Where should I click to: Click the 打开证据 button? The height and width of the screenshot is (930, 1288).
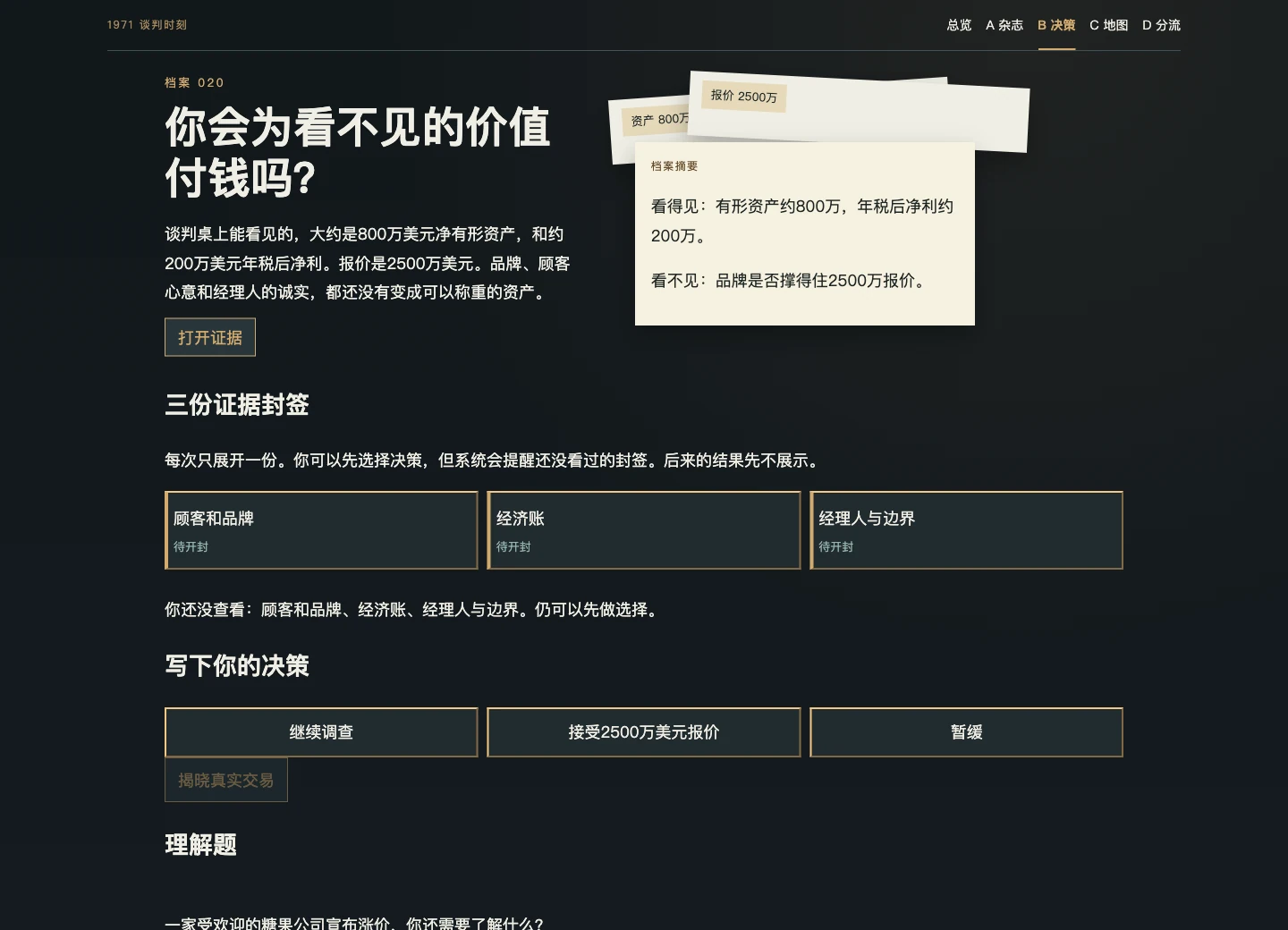210,337
